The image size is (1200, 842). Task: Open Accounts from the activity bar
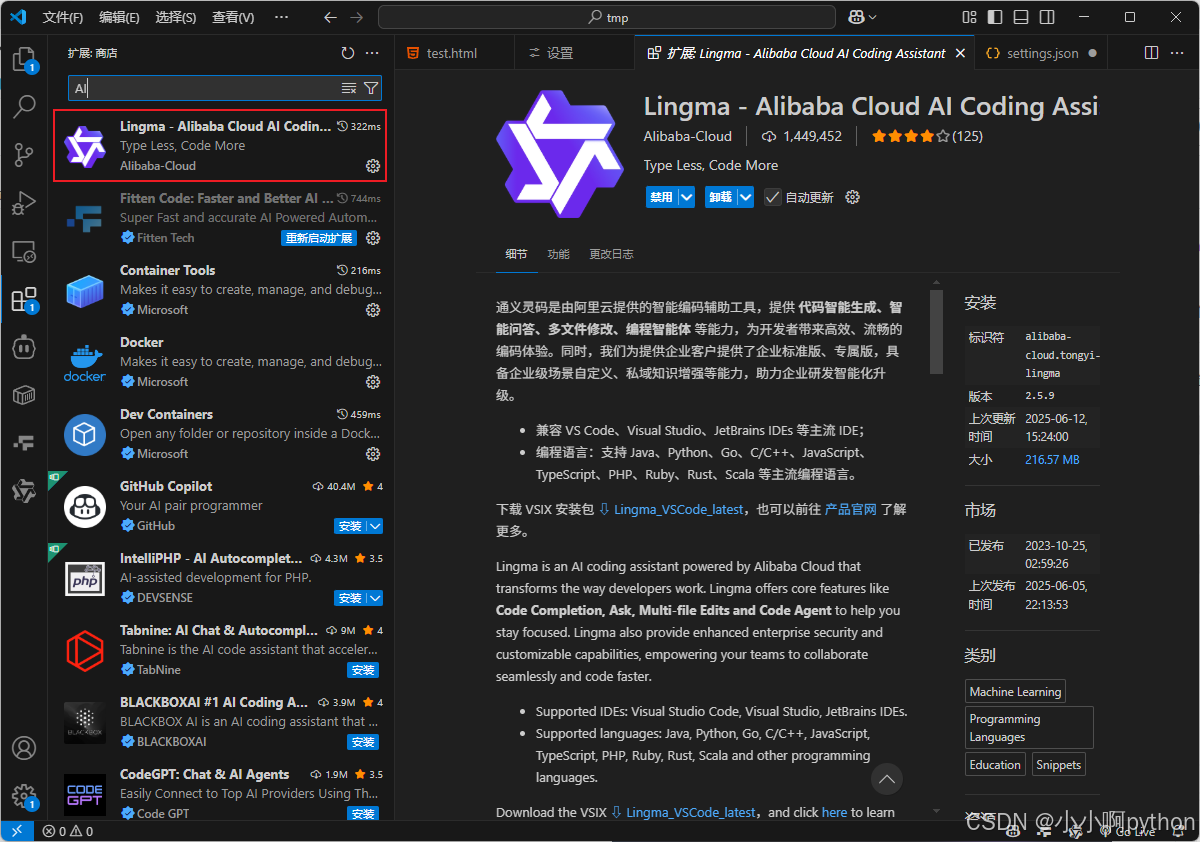[24, 748]
